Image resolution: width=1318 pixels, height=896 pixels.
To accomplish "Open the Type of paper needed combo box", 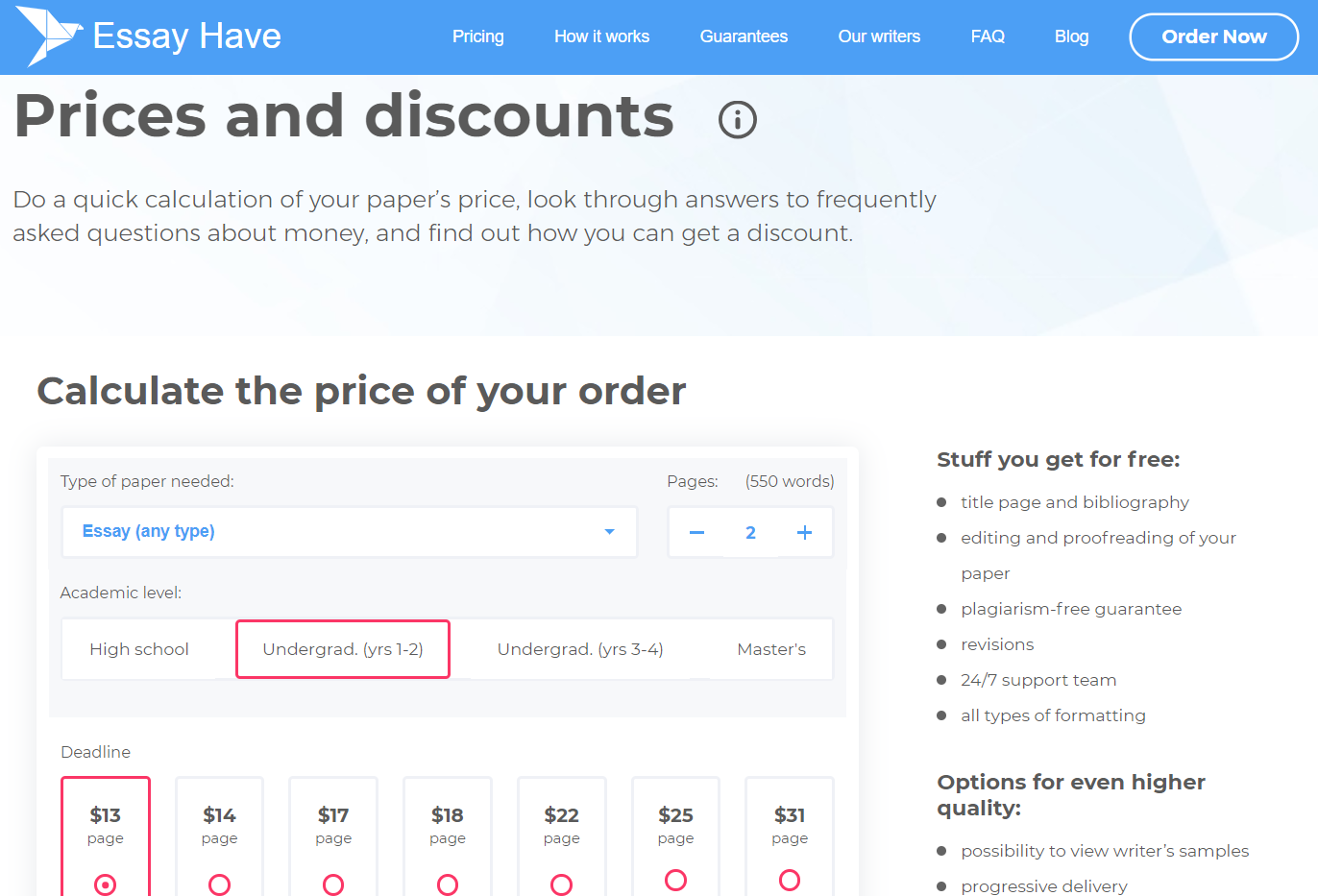I will pos(350,532).
